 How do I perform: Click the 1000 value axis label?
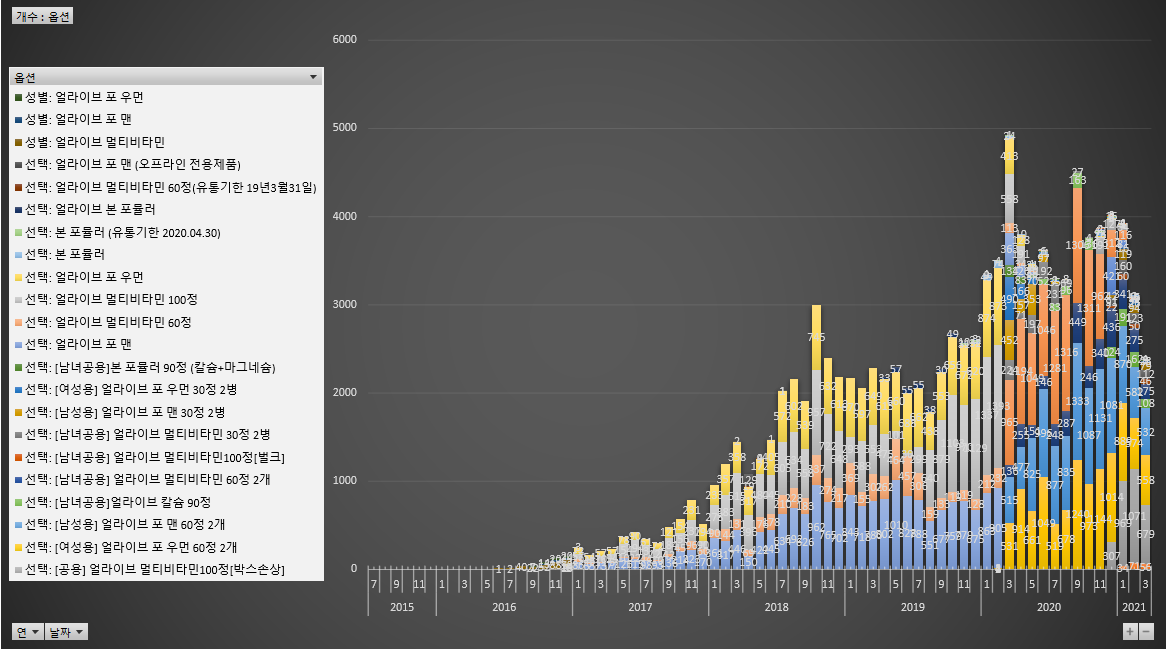(345, 480)
